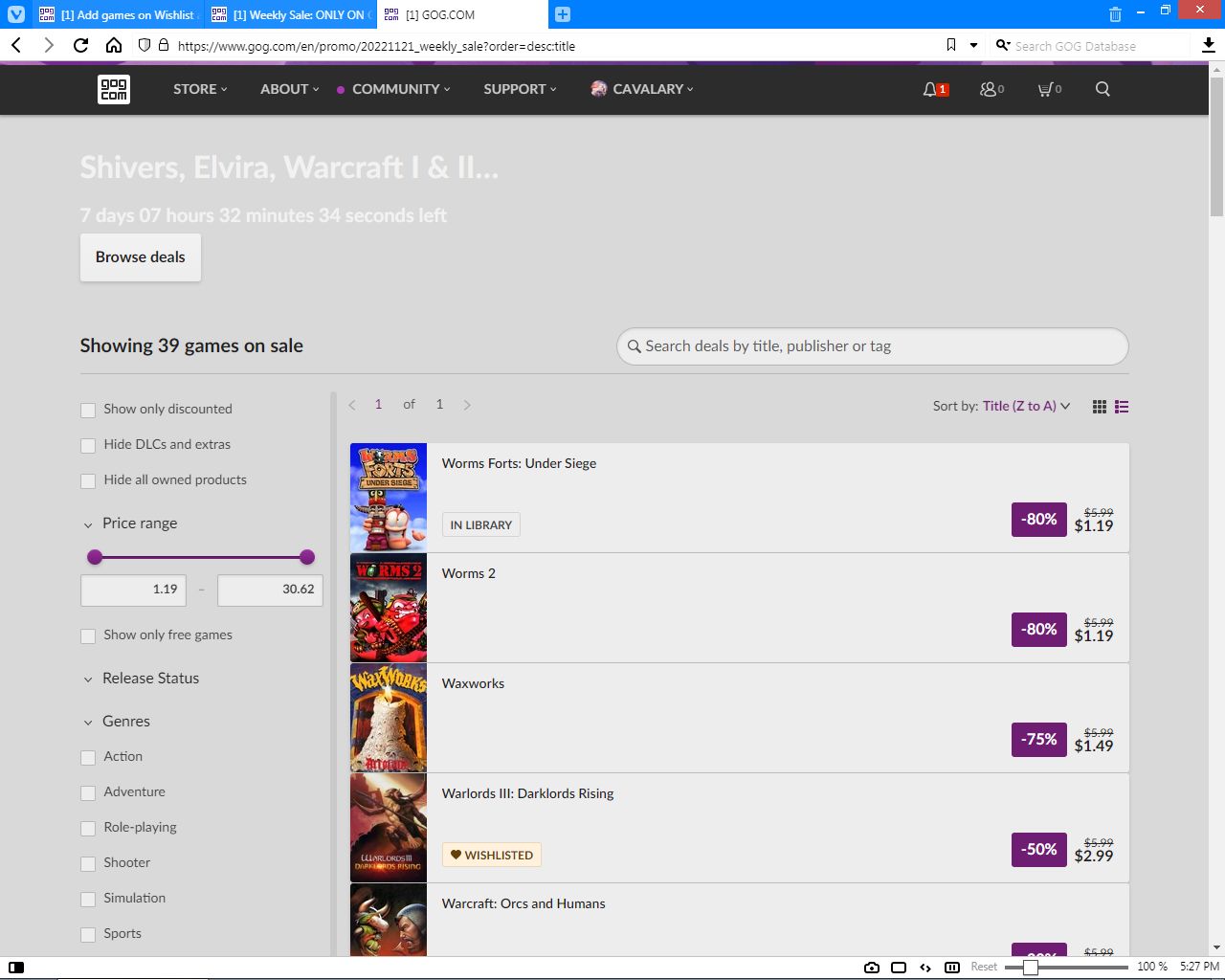This screenshot has height=980, width=1225.
Task: Click the browser home icon
Action: tap(113, 45)
